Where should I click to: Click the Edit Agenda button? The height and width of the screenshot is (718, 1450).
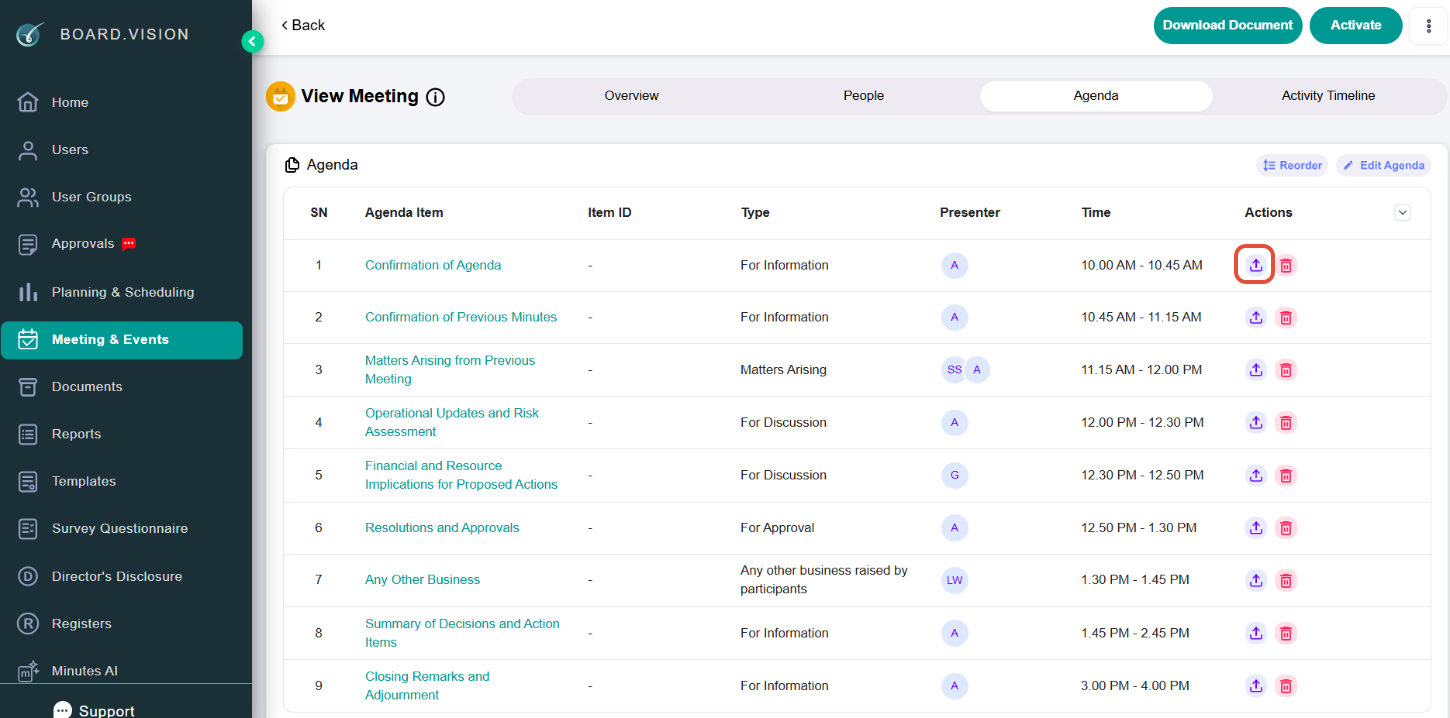[x=1384, y=165]
